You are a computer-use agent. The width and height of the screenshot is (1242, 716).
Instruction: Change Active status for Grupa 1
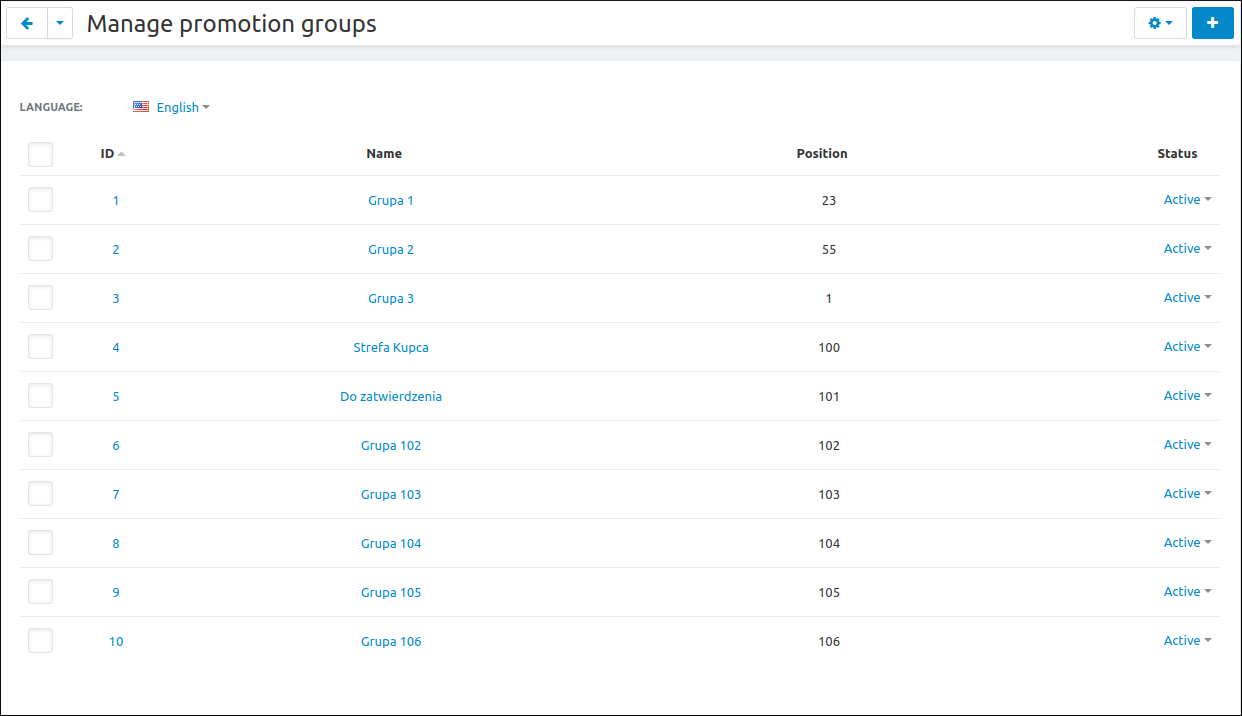[x=1187, y=199]
